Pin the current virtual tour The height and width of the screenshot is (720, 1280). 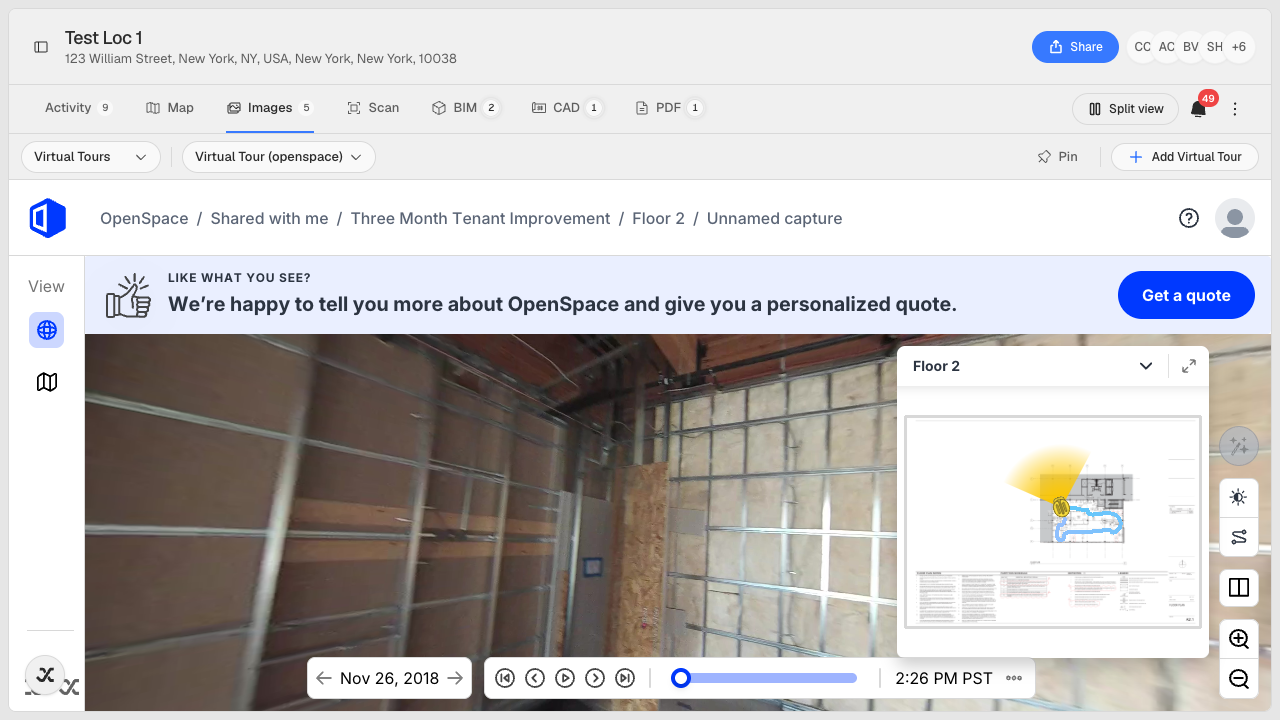(1058, 157)
